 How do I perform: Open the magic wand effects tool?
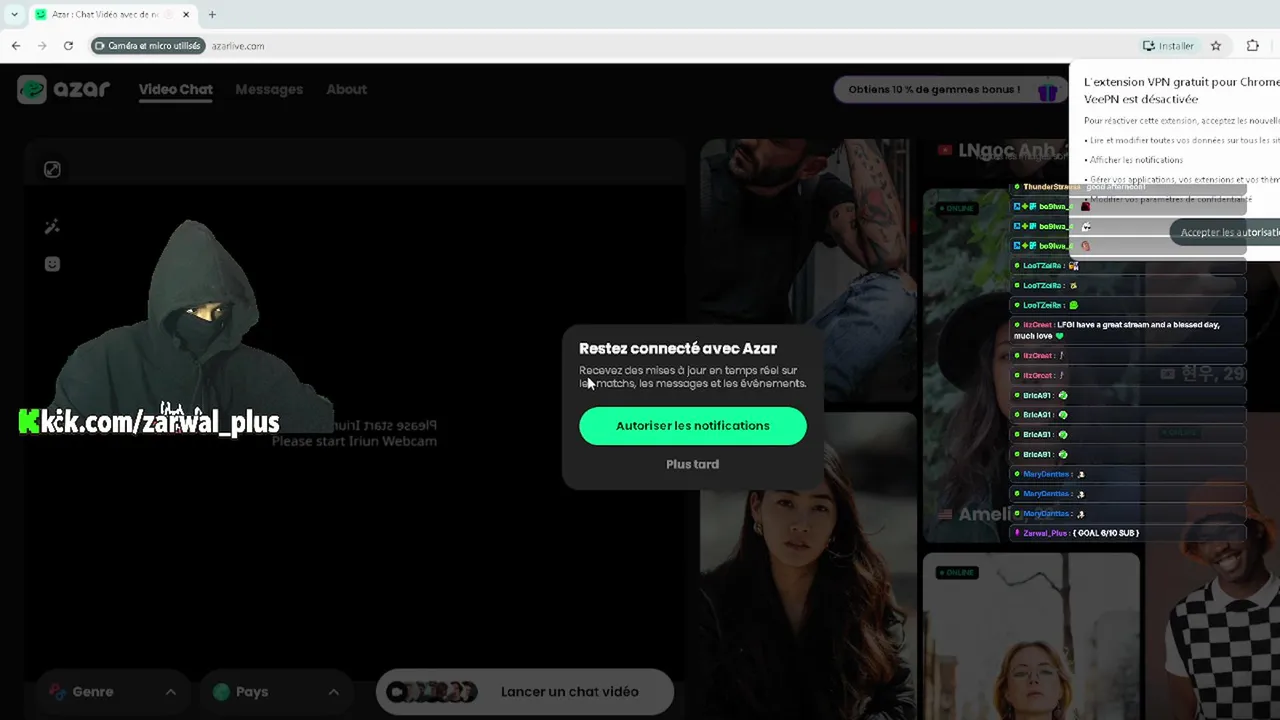(52, 226)
